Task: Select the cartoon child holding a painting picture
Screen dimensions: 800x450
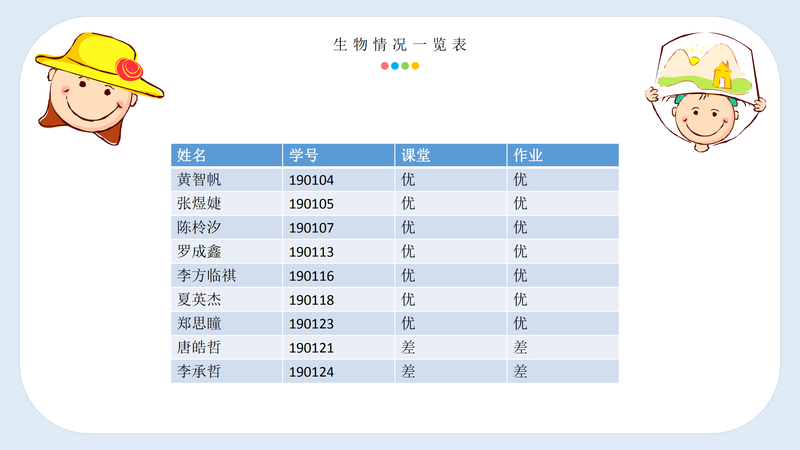Action: tap(706, 92)
